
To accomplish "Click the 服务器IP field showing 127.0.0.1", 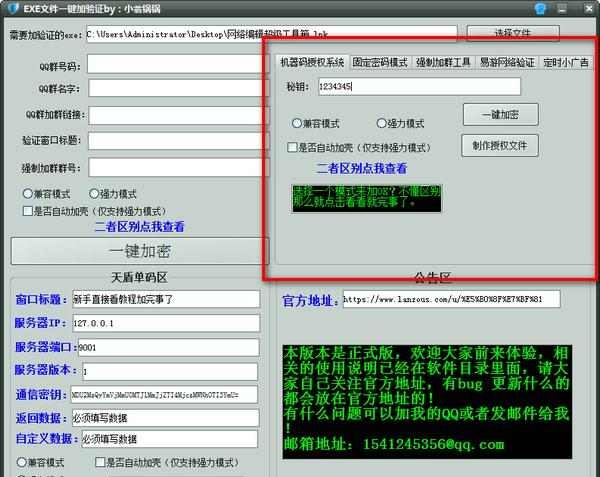I will tap(166, 323).
